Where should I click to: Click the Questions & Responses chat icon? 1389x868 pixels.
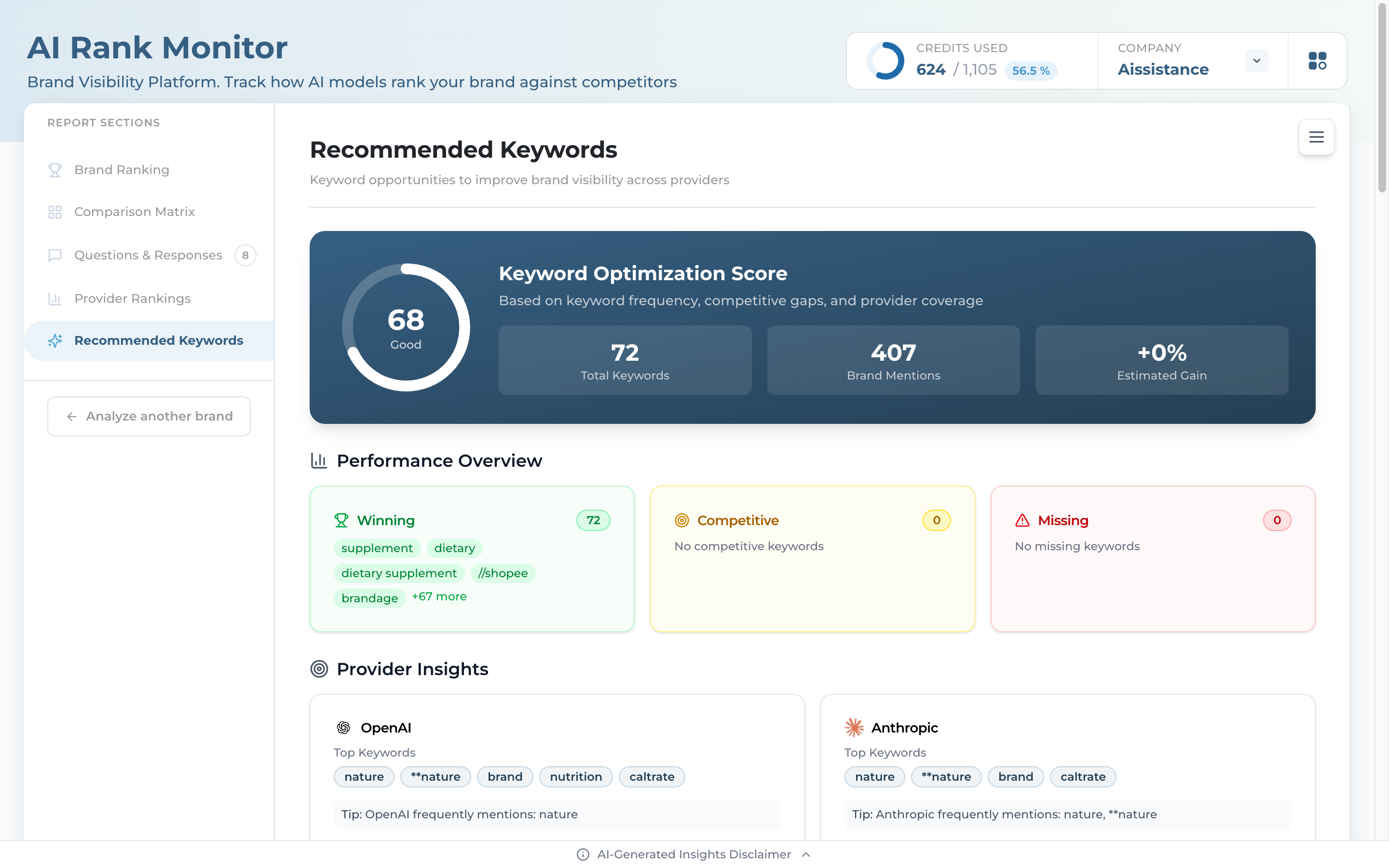pyautogui.click(x=54, y=255)
